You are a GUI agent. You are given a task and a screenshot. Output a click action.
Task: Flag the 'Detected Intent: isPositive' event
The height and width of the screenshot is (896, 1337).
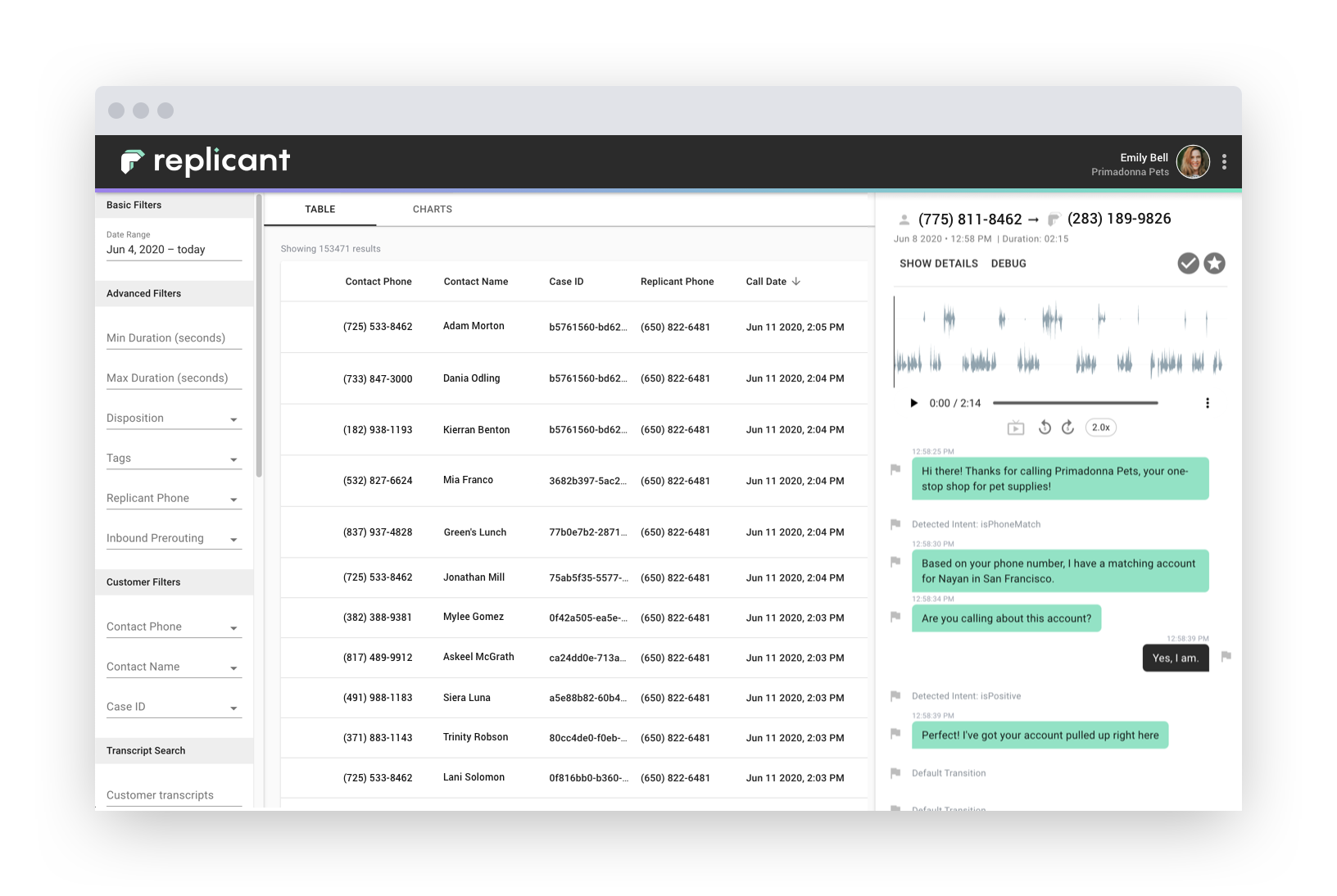coord(894,695)
